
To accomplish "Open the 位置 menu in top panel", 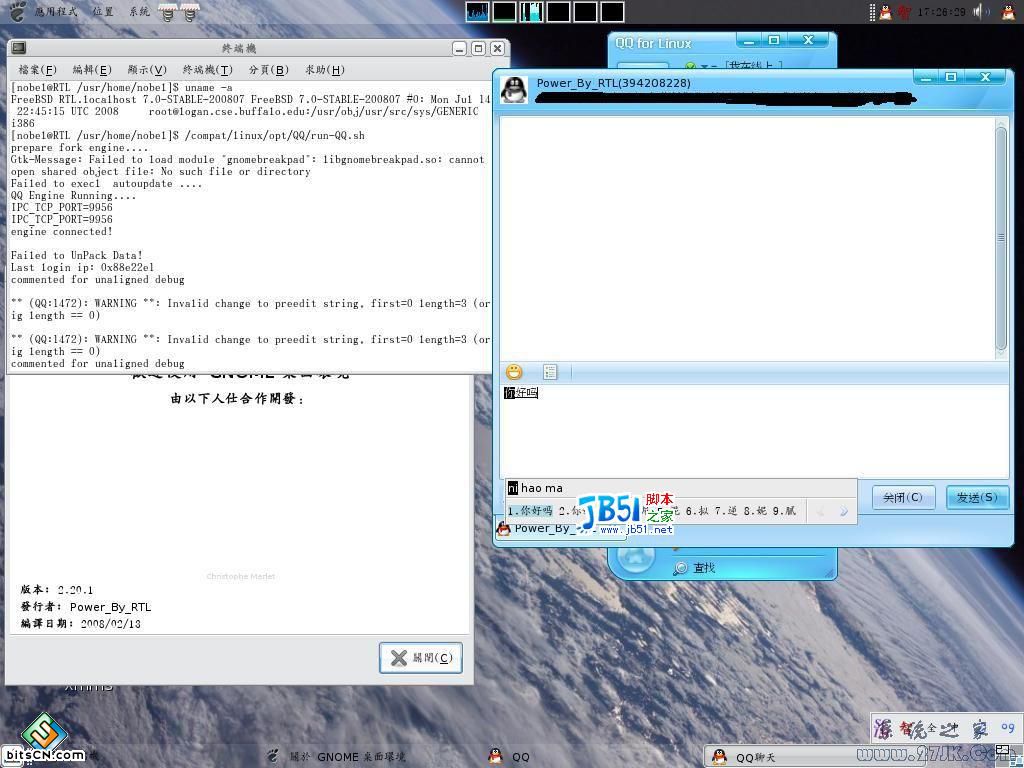I will tap(103, 12).
